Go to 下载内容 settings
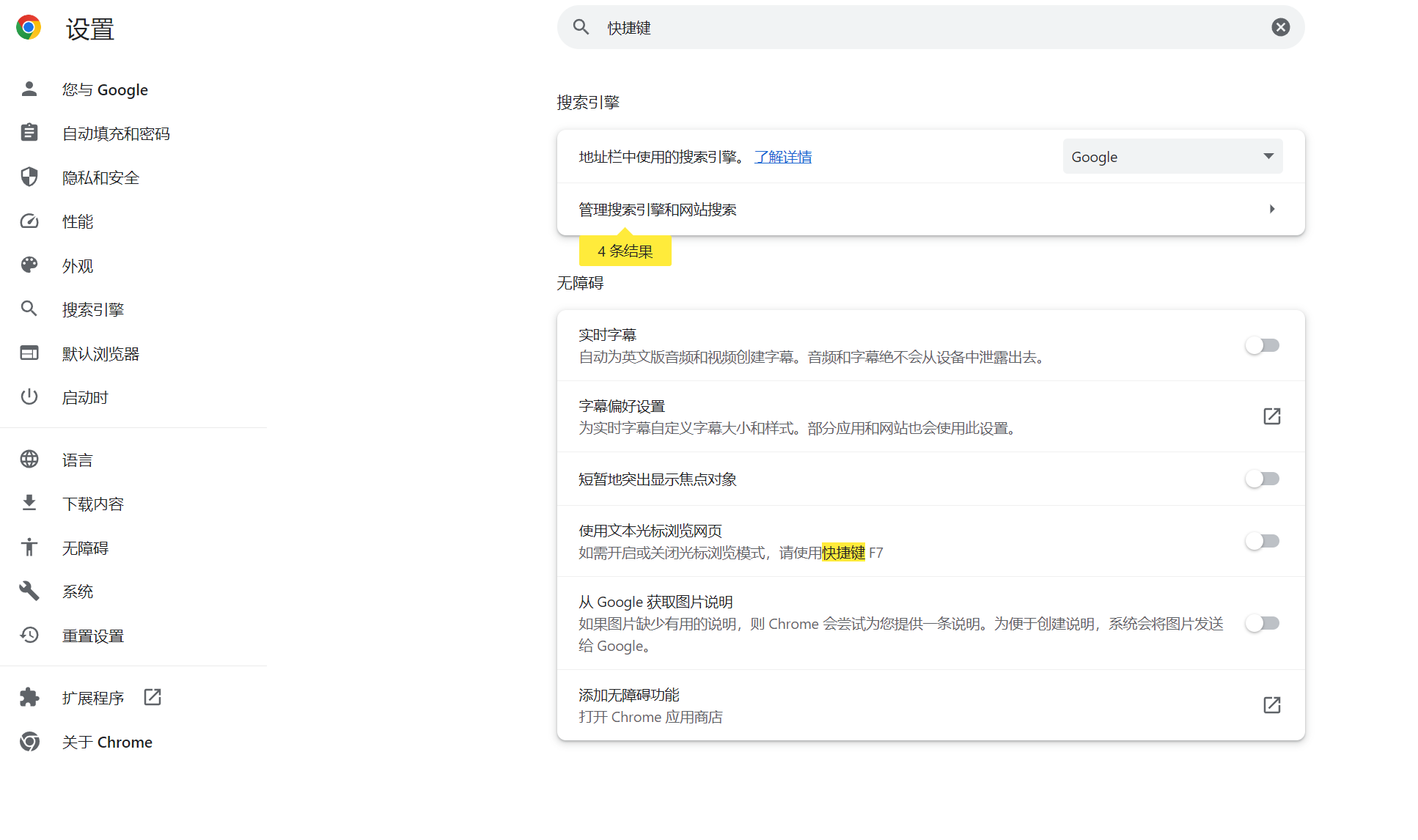Screen dimensions: 1418x840 click(x=93, y=504)
